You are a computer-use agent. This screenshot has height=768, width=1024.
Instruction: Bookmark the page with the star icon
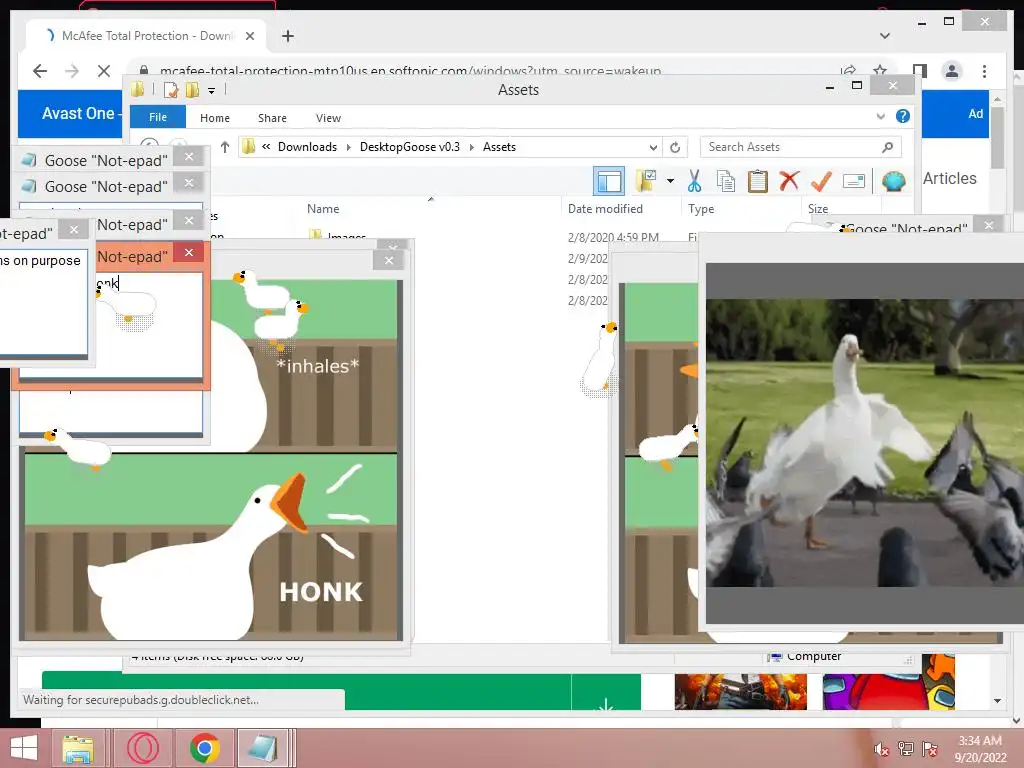click(x=880, y=71)
